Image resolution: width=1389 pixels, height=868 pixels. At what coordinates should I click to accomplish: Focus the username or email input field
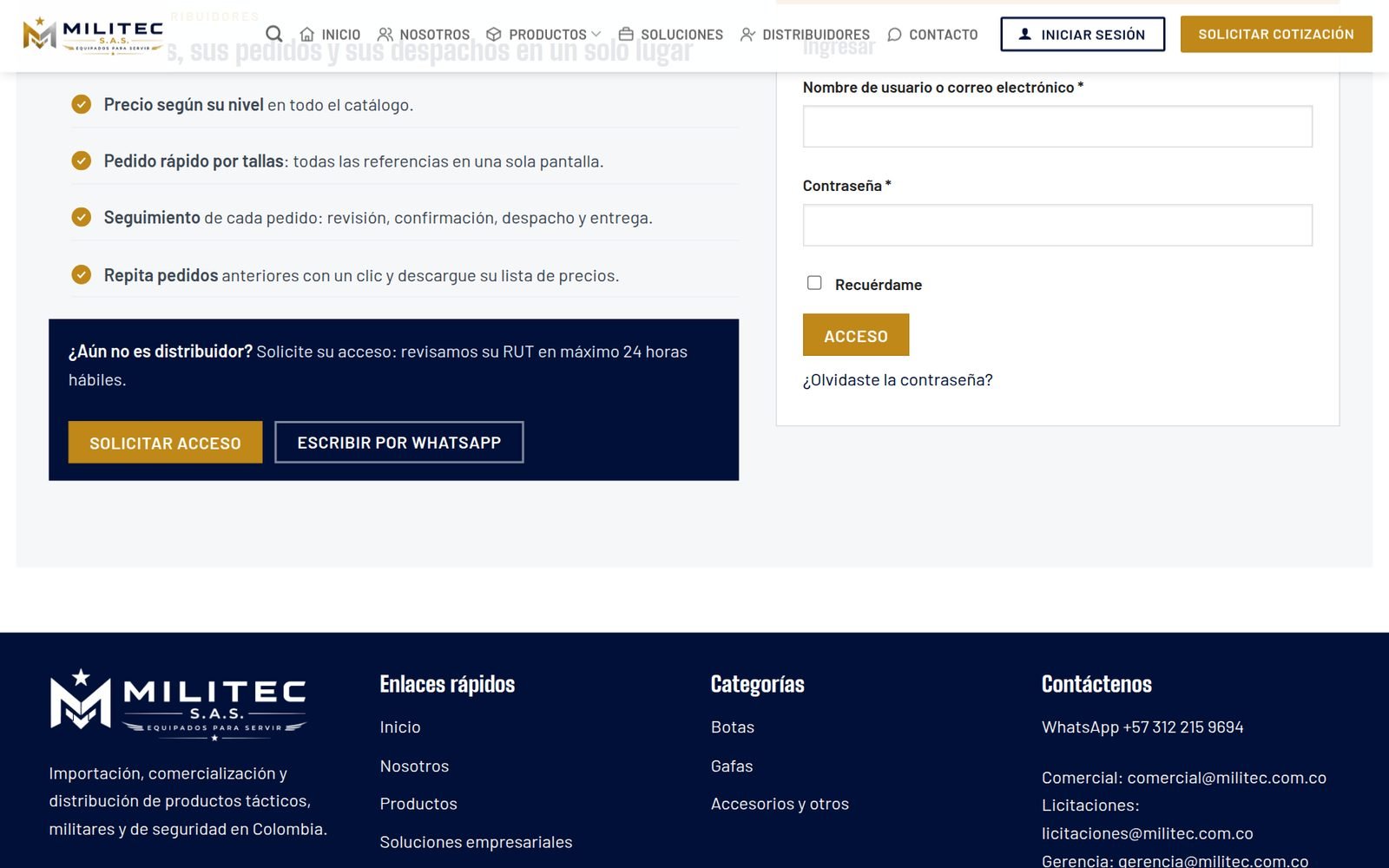pos(1057,127)
